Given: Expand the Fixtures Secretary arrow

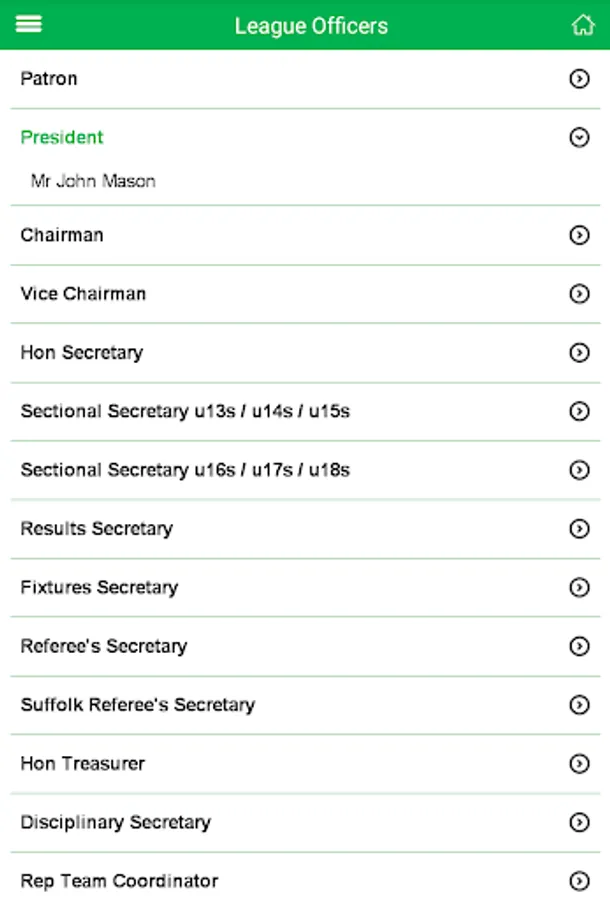Looking at the screenshot, I should coord(579,587).
